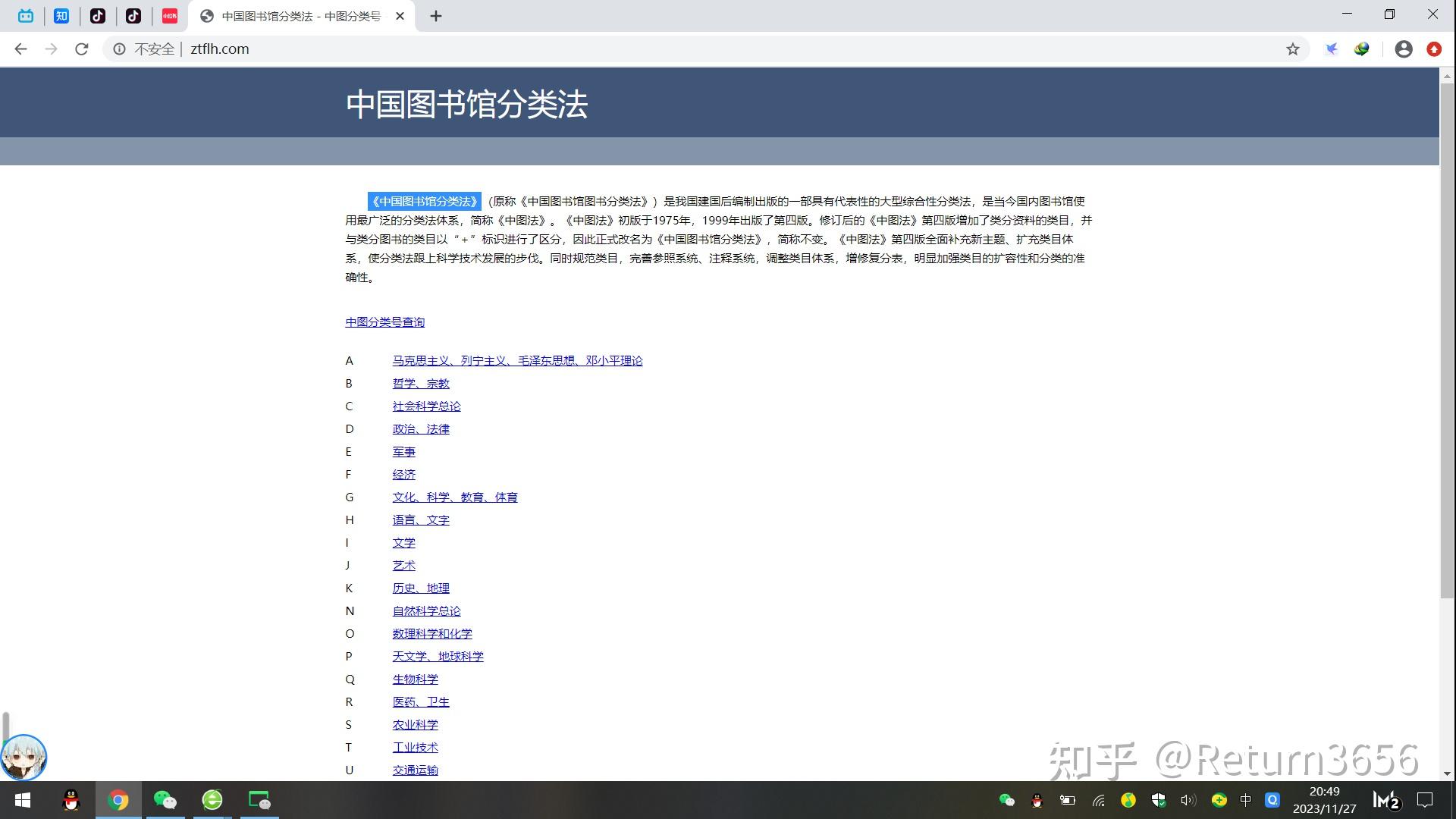Screen dimensions: 1456x819
Task: Open the Windows Start menu
Action: point(23,800)
